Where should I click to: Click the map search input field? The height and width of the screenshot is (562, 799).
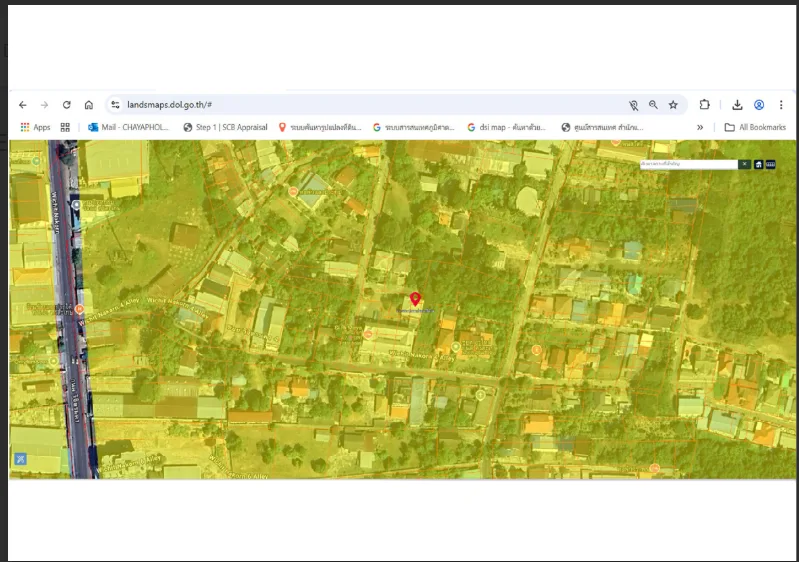click(x=688, y=164)
